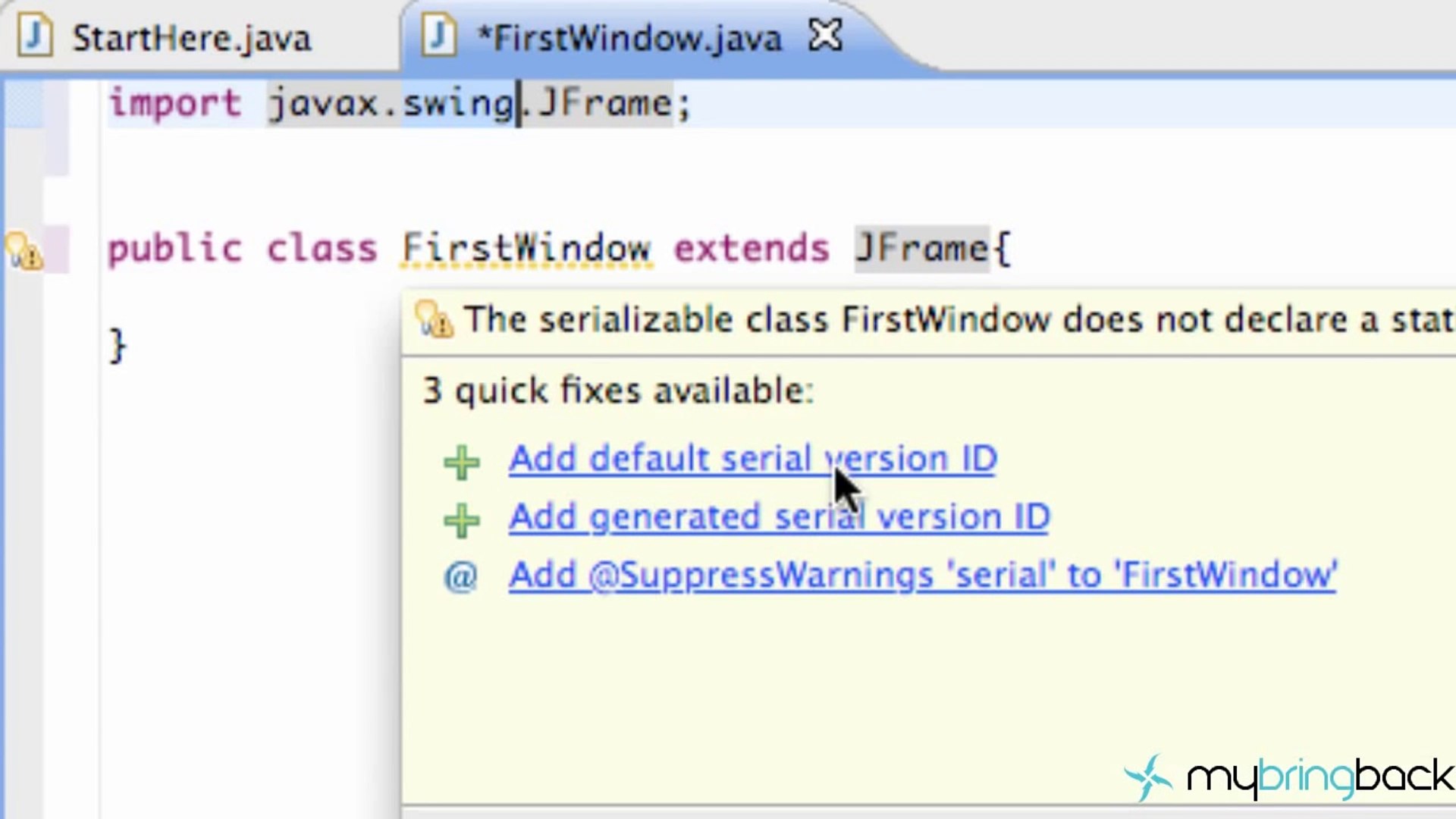Switch to the StartHere.java editor tab

tap(191, 38)
